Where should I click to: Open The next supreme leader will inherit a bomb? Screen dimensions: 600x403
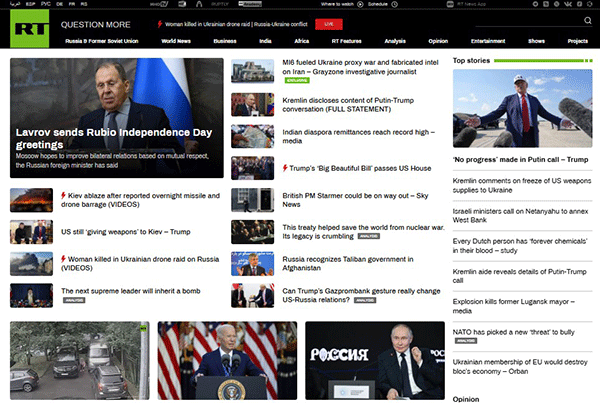(x=130, y=291)
